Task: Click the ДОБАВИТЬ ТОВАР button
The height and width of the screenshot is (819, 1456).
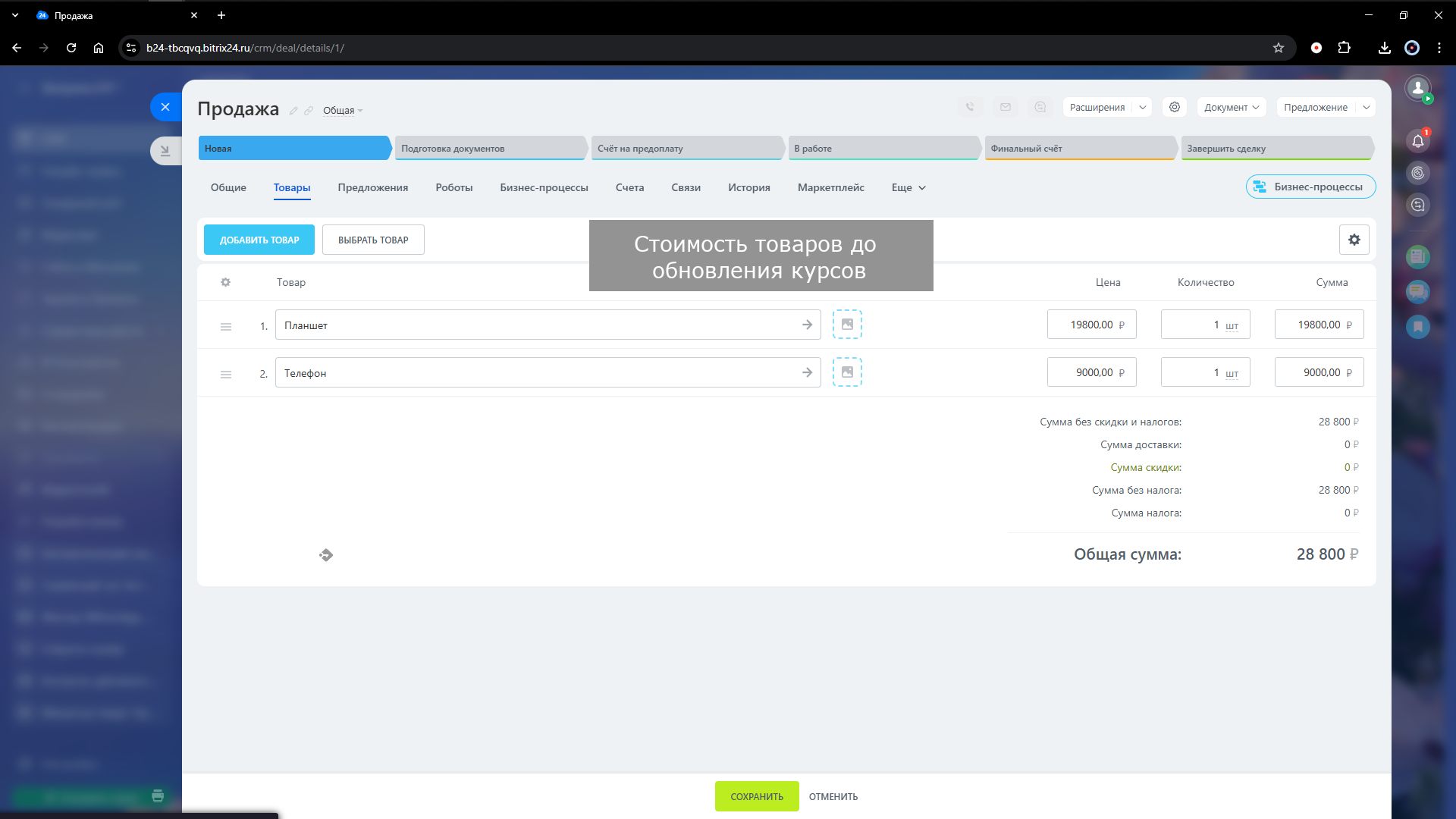Action: [x=259, y=240]
